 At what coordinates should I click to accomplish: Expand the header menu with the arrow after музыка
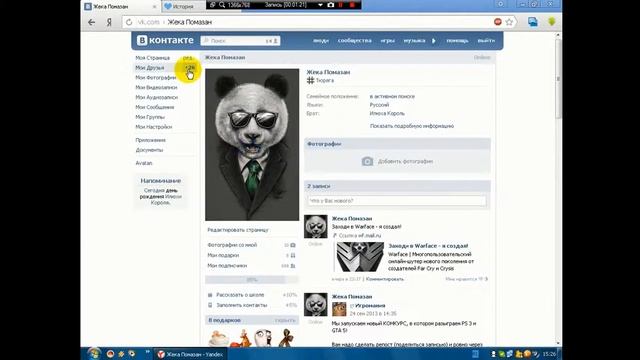point(433,40)
